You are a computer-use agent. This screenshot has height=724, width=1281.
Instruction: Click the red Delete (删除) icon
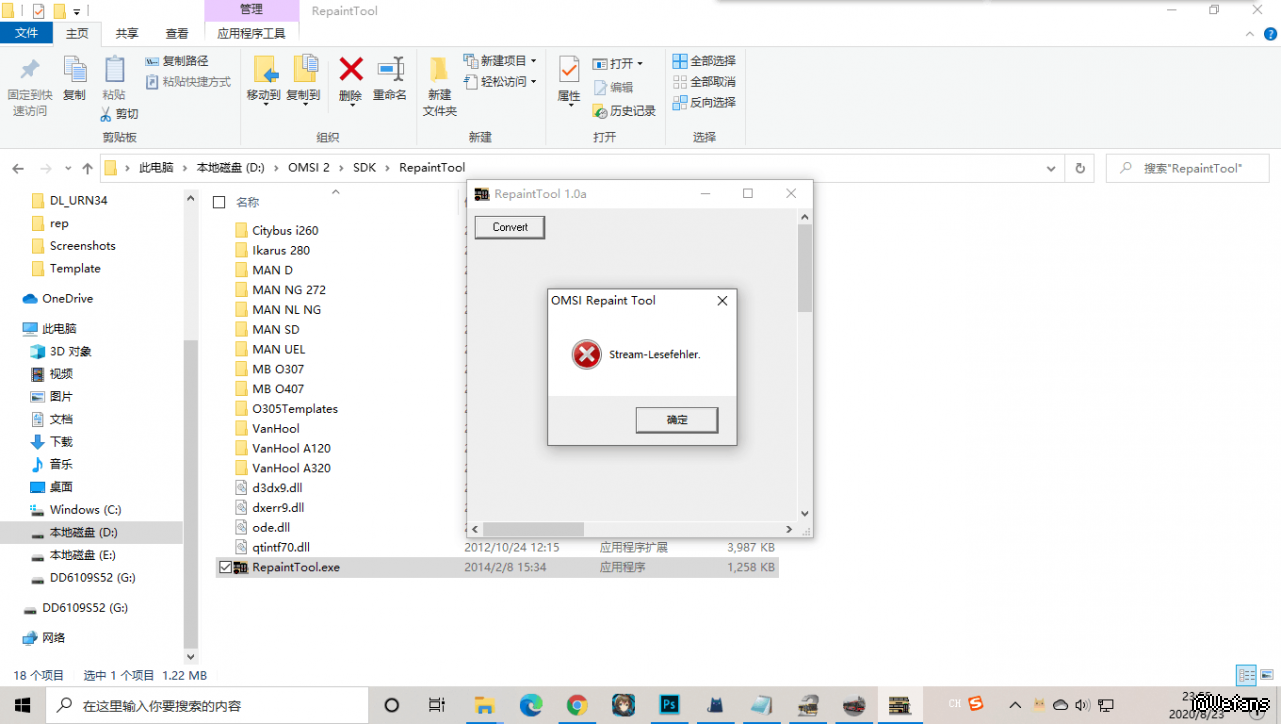(350, 69)
